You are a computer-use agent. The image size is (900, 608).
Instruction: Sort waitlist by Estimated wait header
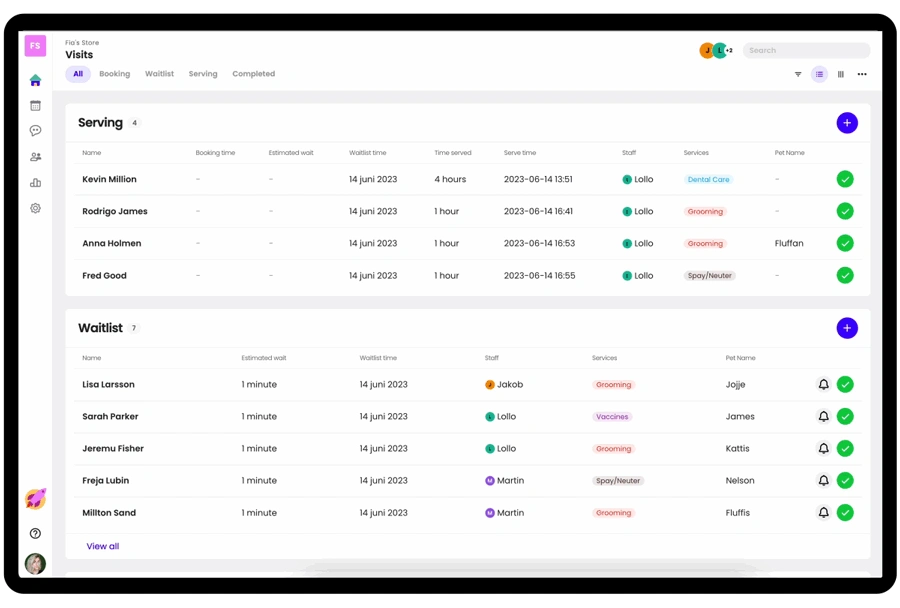point(263,358)
